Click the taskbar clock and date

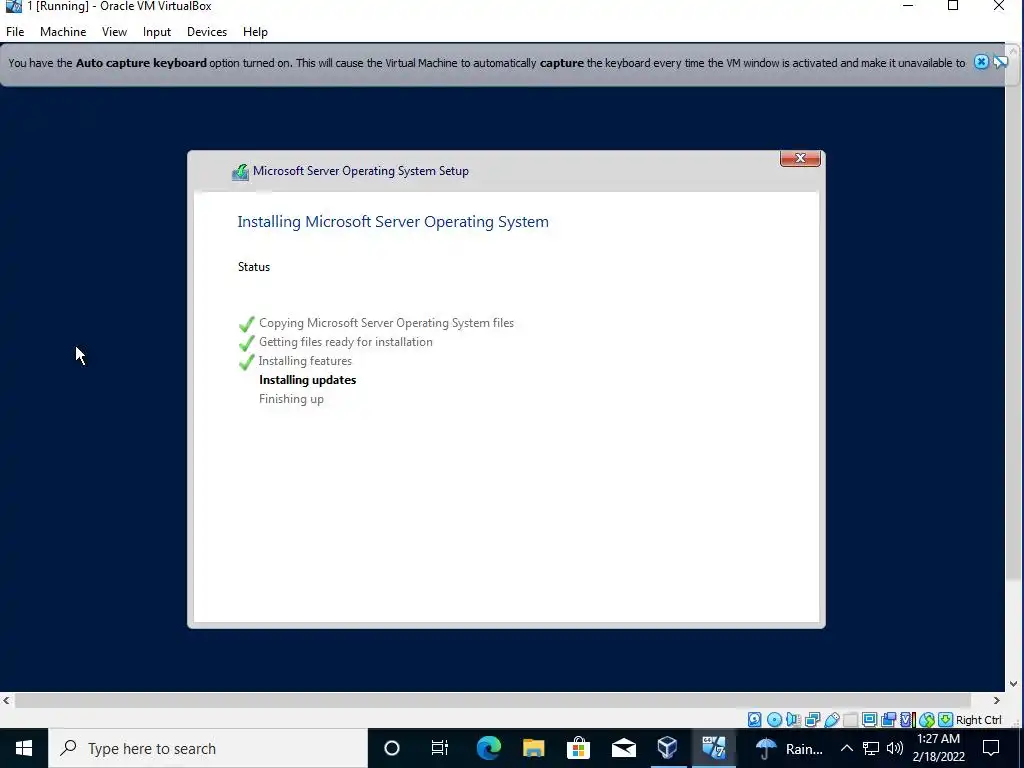coord(938,748)
